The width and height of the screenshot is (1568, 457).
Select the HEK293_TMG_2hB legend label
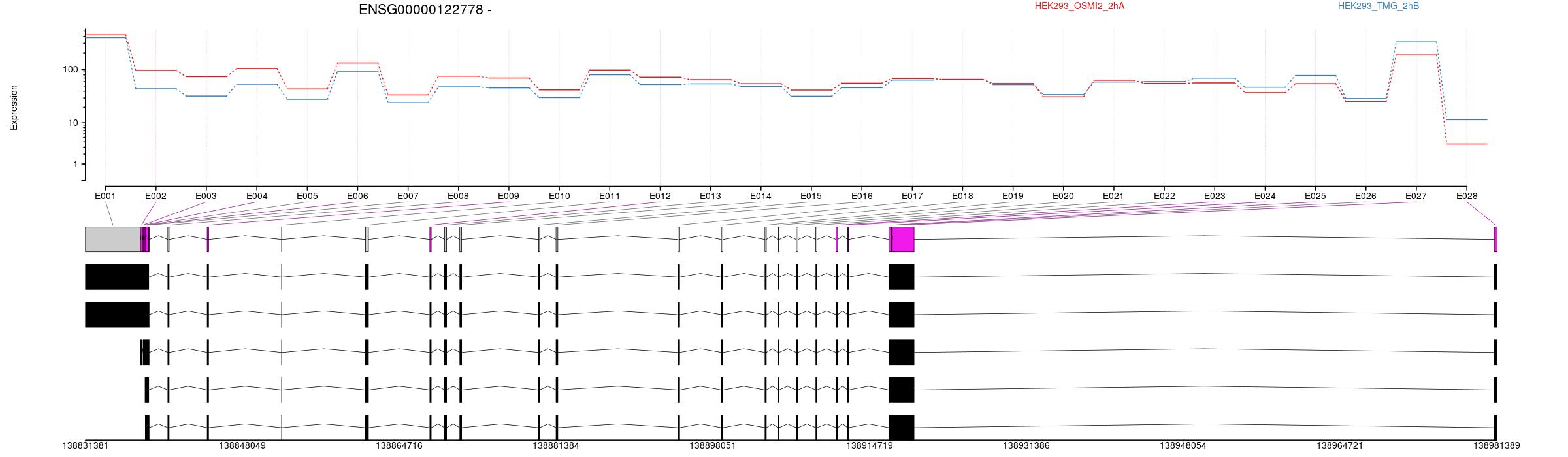tap(1379, 6)
